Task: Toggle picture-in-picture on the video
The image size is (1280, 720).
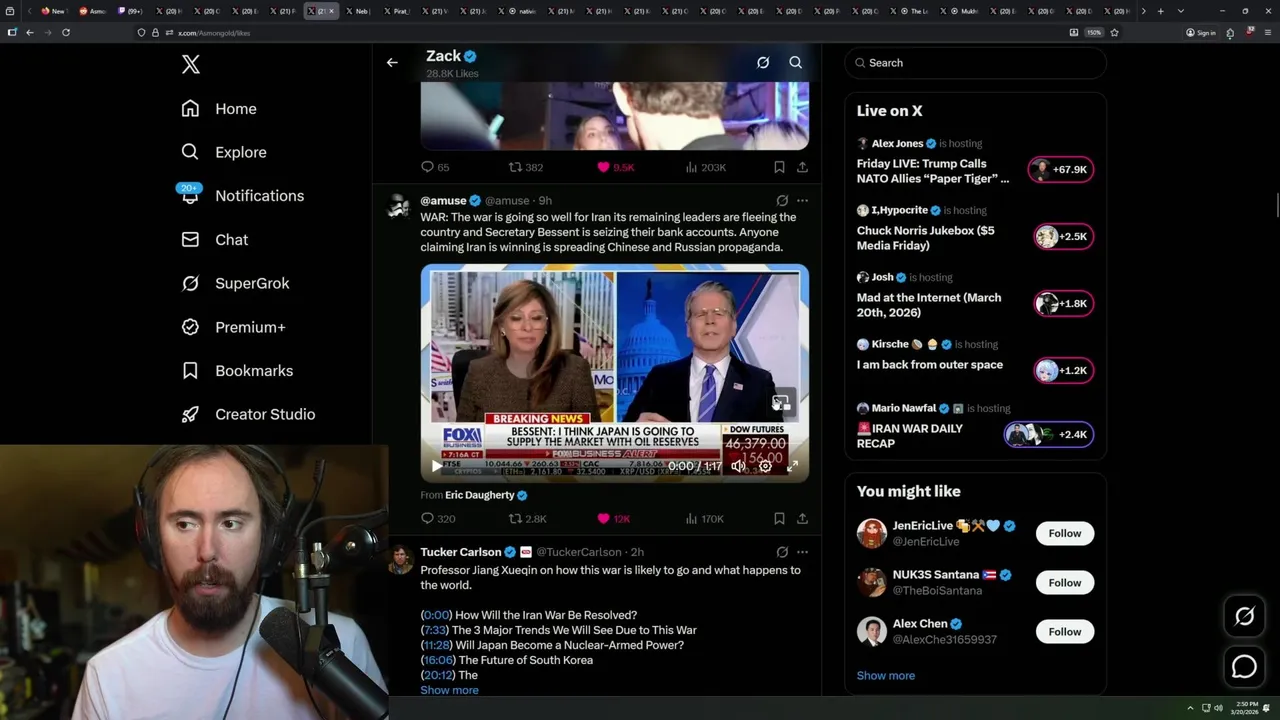Action: [781, 403]
